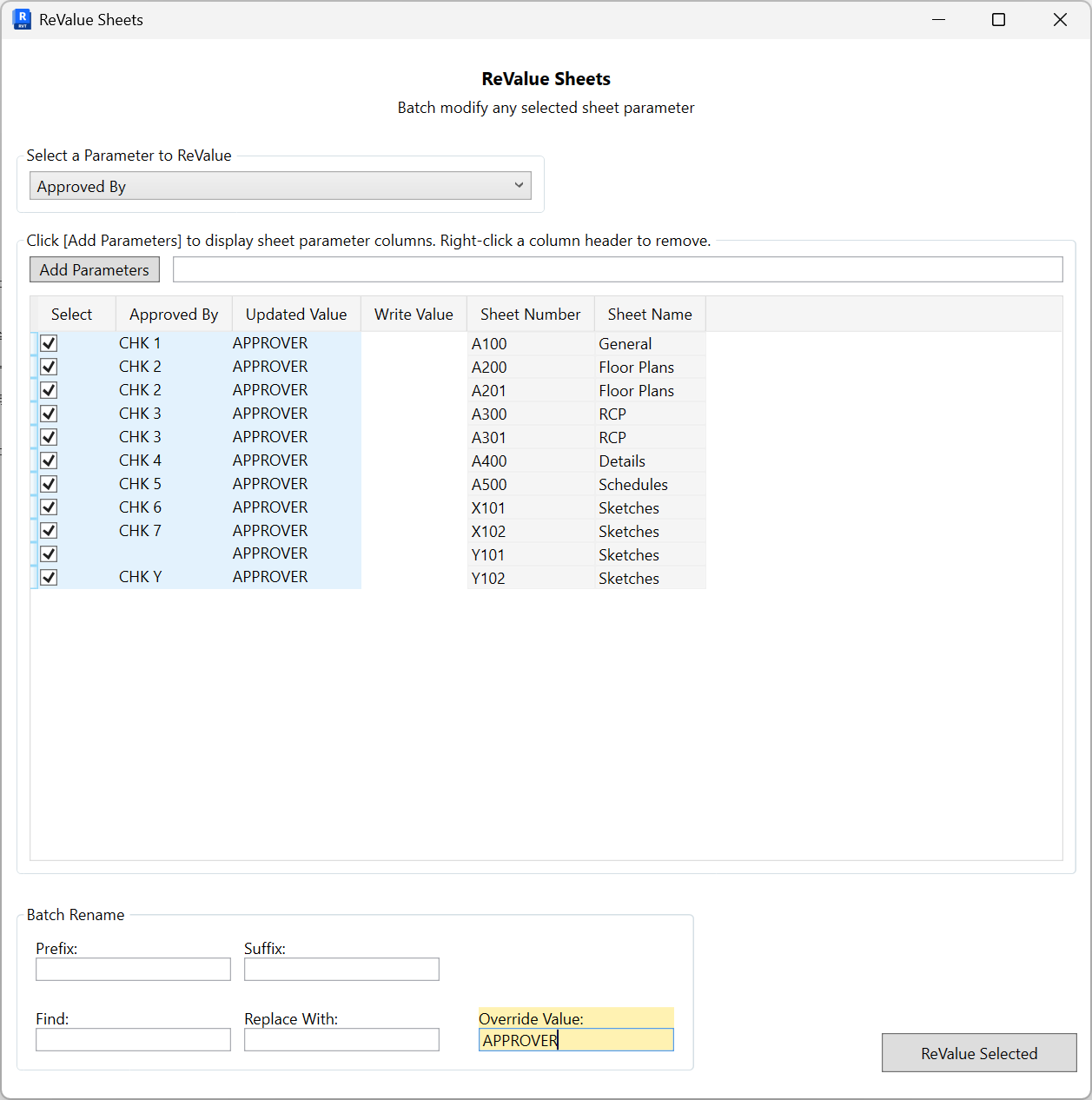Viewport: 1092px width, 1100px height.
Task: Click the Sheet Number column header
Action: pos(530,314)
